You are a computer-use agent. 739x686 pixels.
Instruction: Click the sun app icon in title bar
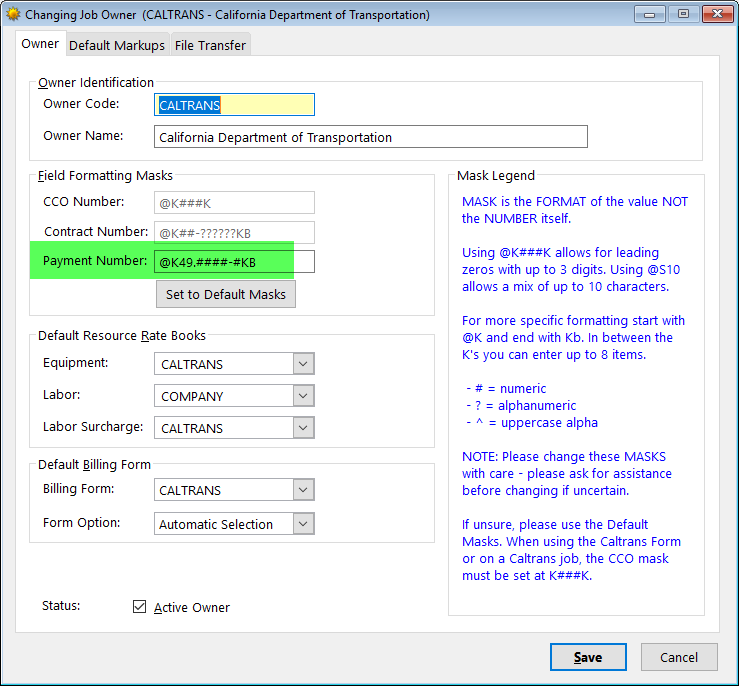13,14
